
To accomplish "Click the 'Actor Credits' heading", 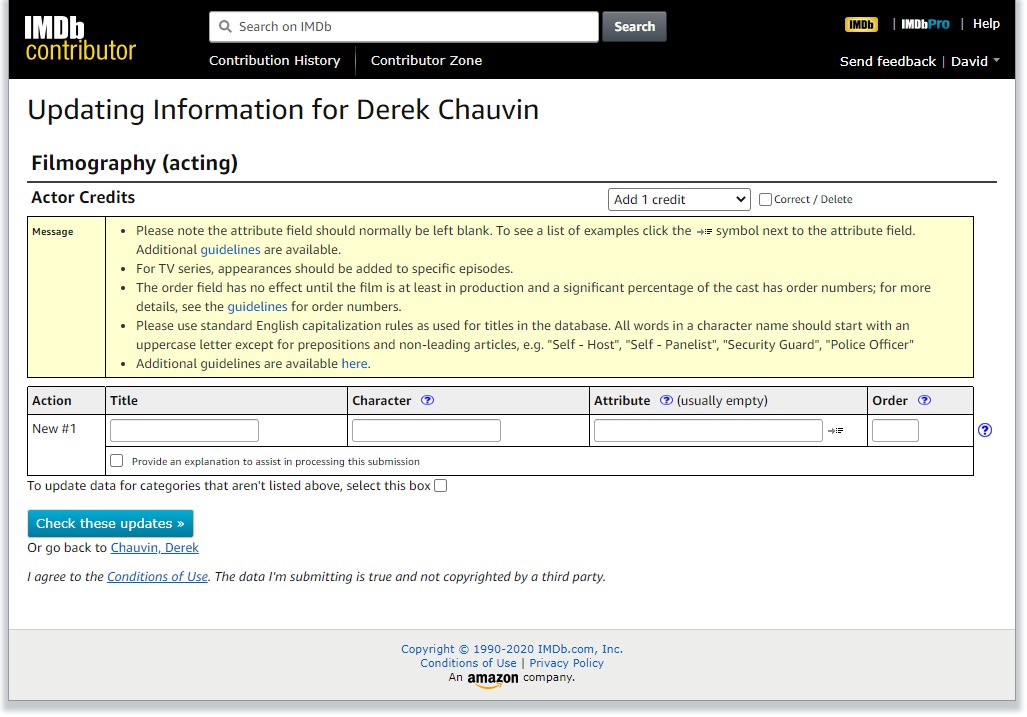I will click(83, 198).
